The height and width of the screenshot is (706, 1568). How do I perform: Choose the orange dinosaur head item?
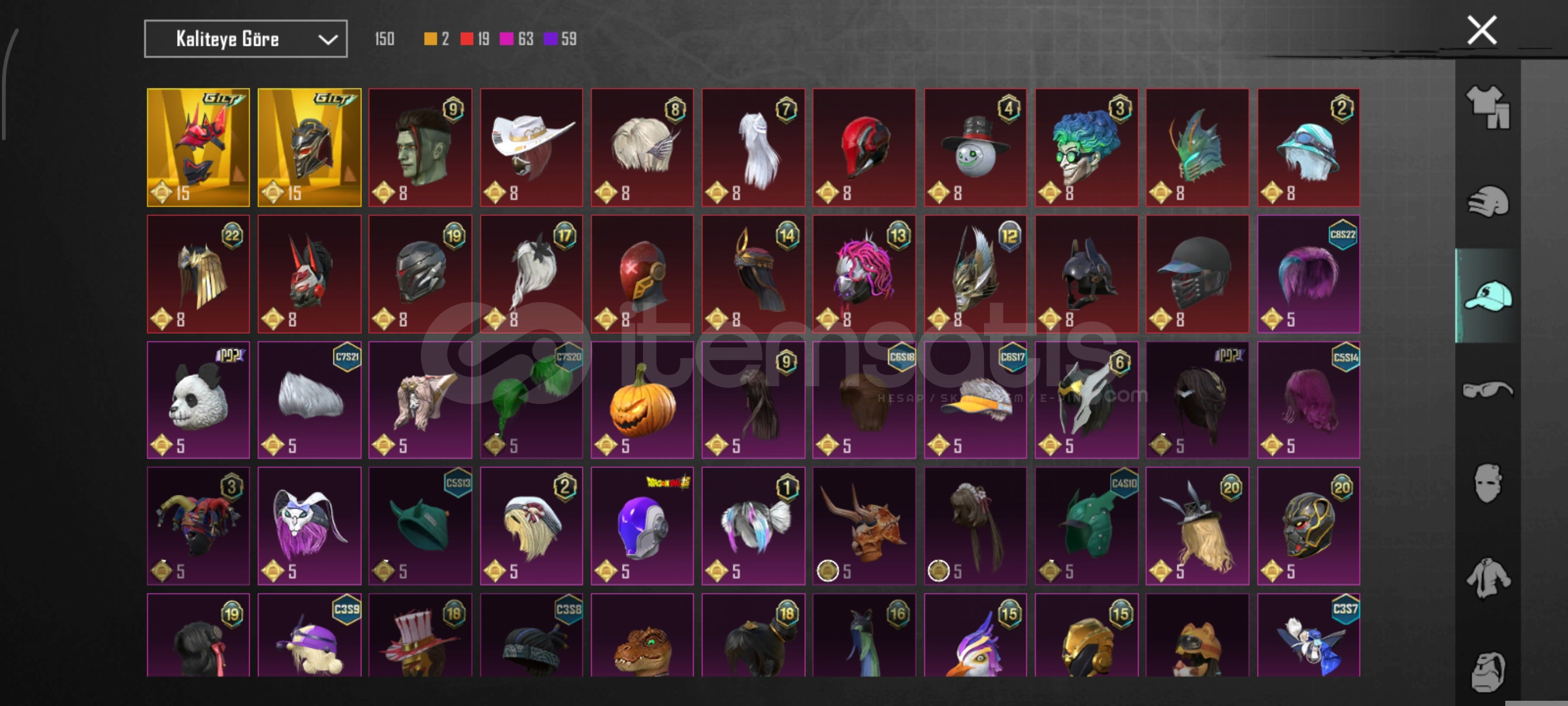pos(642,635)
